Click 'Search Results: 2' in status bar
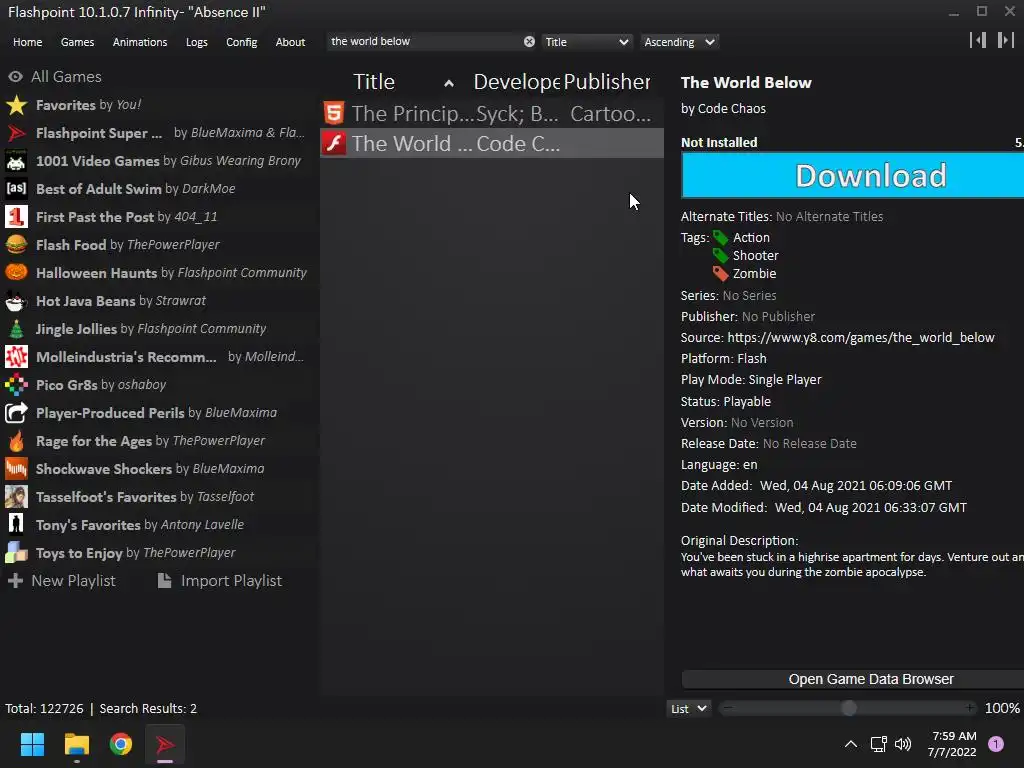Screen dimensions: 1024x768 (x=148, y=709)
